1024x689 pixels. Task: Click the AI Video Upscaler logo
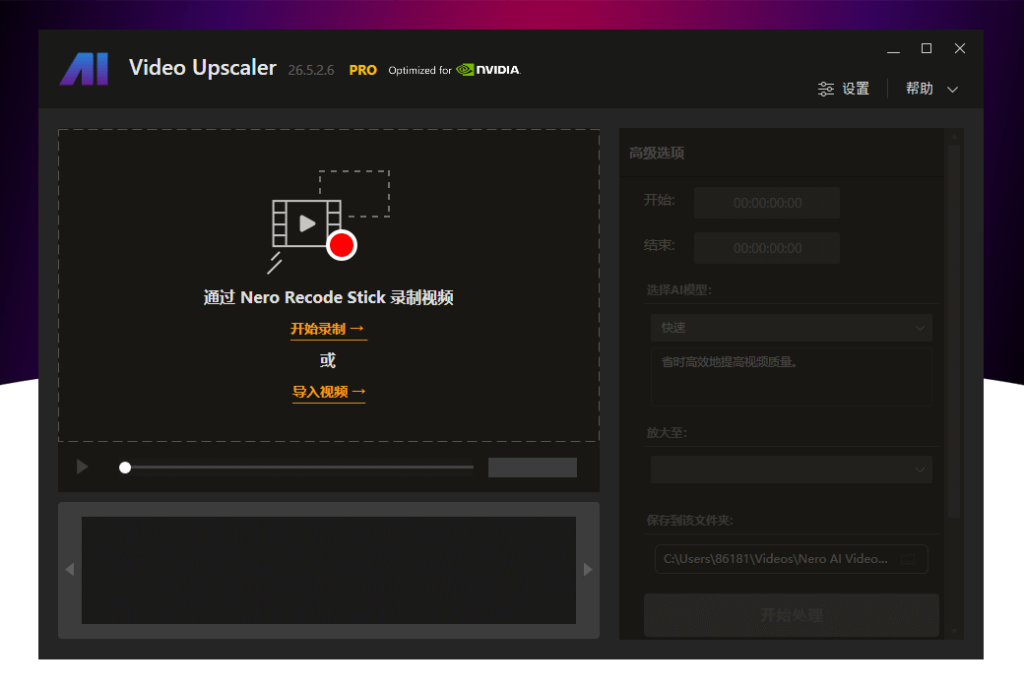coord(84,69)
